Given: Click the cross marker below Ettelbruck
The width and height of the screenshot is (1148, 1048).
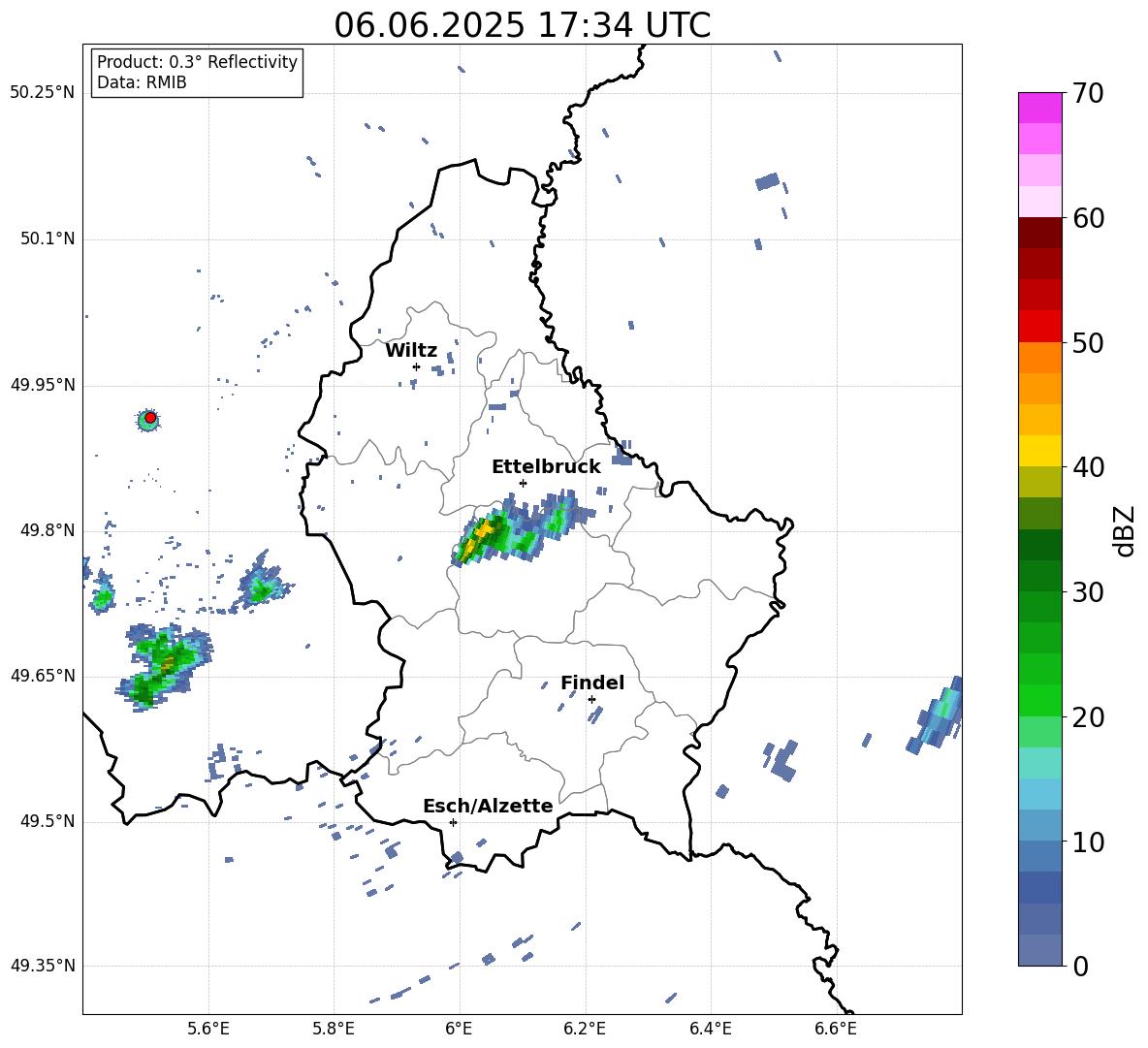Looking at the screenshot, I should click(x=523, y=483).
